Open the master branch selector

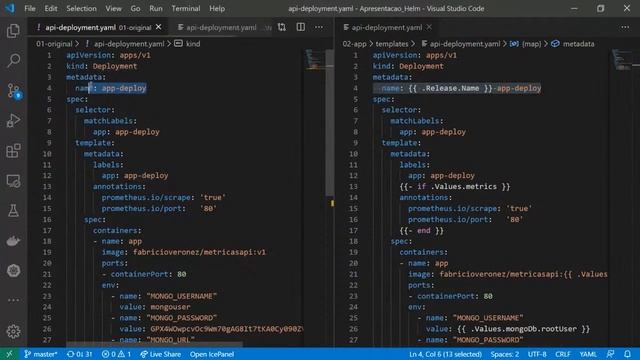tap(40, 354)
